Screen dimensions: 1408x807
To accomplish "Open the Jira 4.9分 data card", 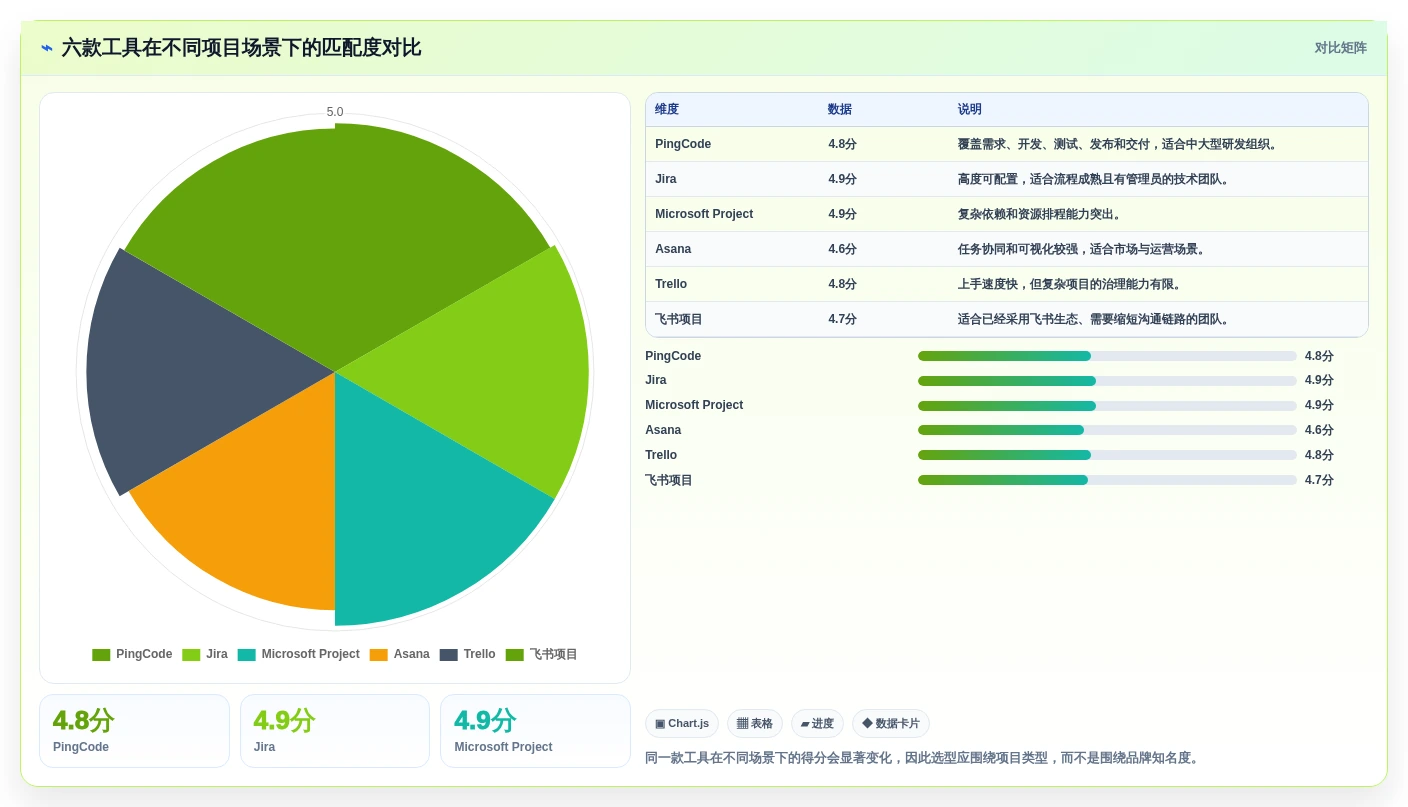I will tap(335, 731).
